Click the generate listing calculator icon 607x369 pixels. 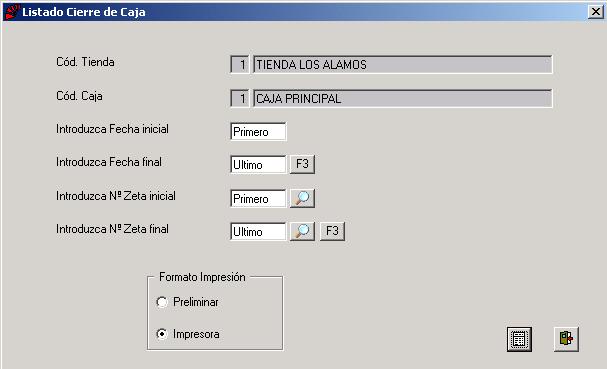tap(519, 339)
